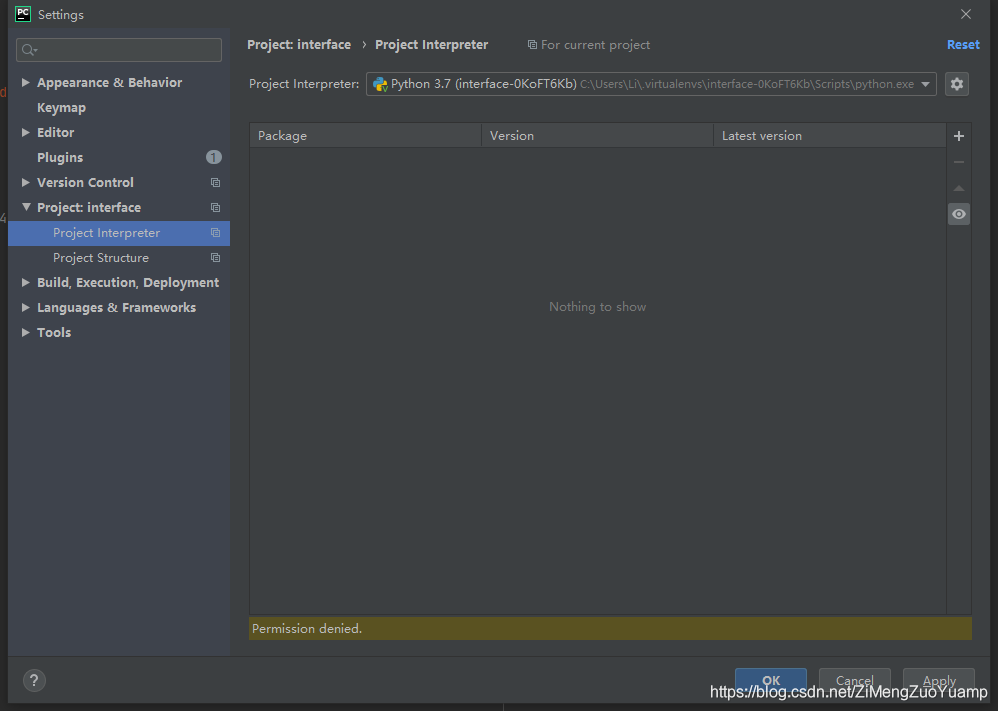Screen dimensions: 998x711
Task: Open the Project Interpreter dropdown arrow
Action: [x=925, y=84]
